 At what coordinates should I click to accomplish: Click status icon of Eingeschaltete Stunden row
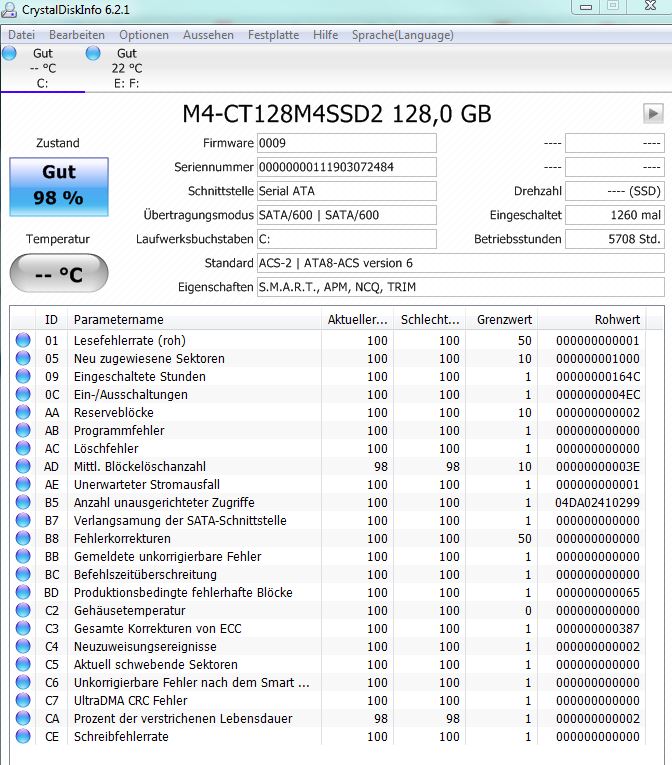click(x=23, y=376)
